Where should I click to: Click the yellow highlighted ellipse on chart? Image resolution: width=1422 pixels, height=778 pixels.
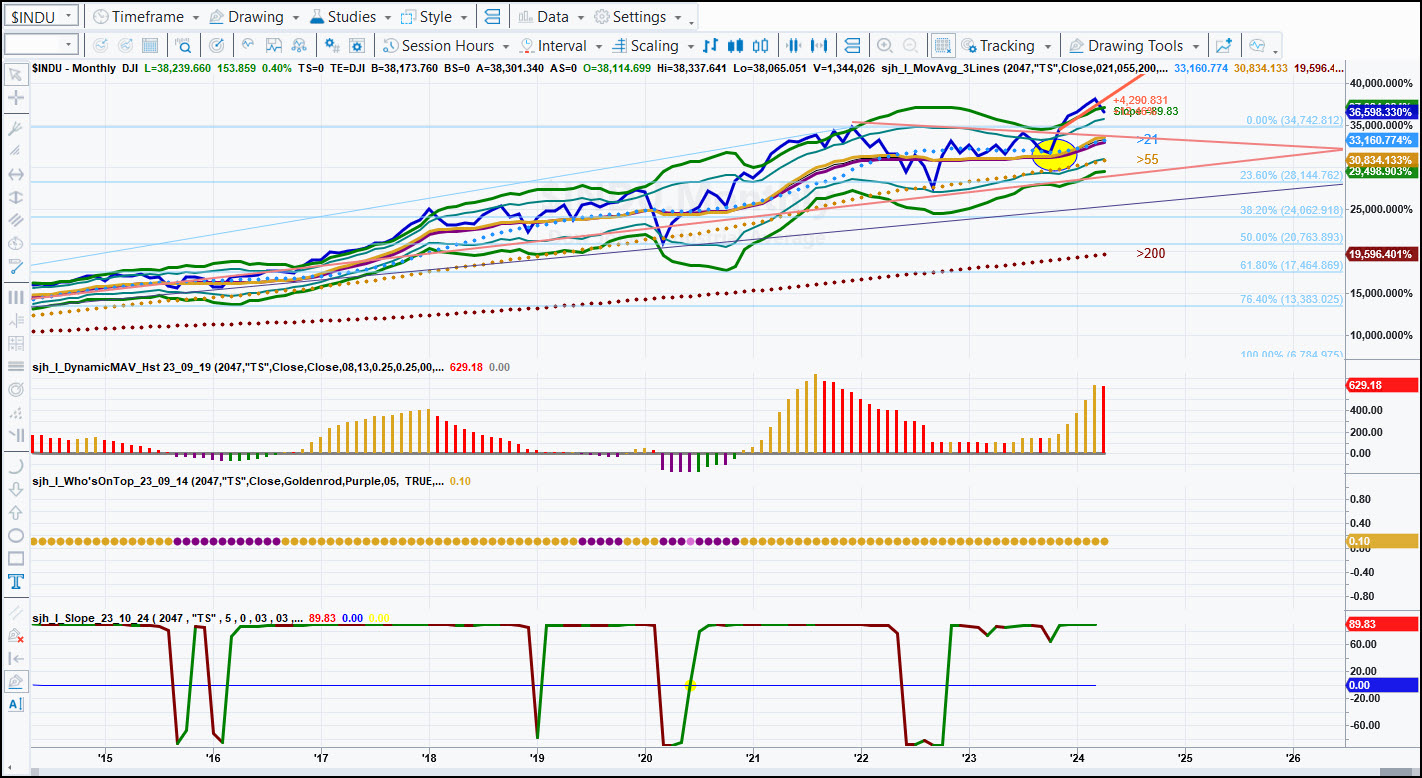1054,153
